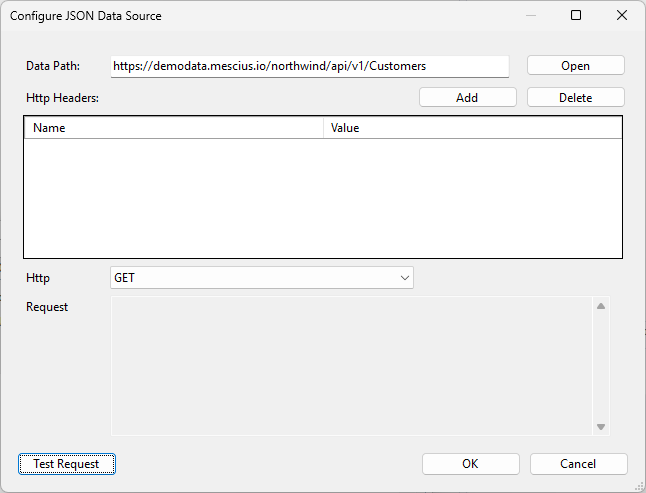Image resolution: width=646 pixels, height=493 pixels.
Task: Click the Request box scrollbar track
Action: click(x=601, y=367)
